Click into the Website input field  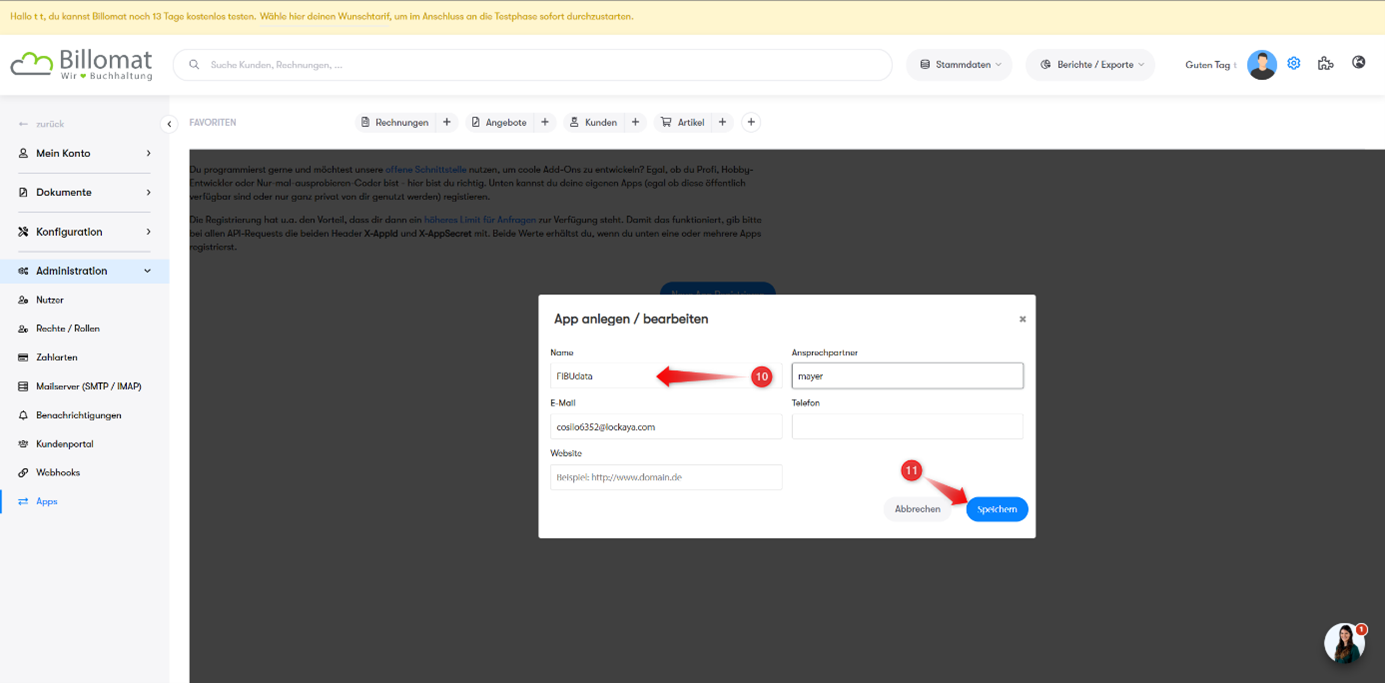[666, 477]
